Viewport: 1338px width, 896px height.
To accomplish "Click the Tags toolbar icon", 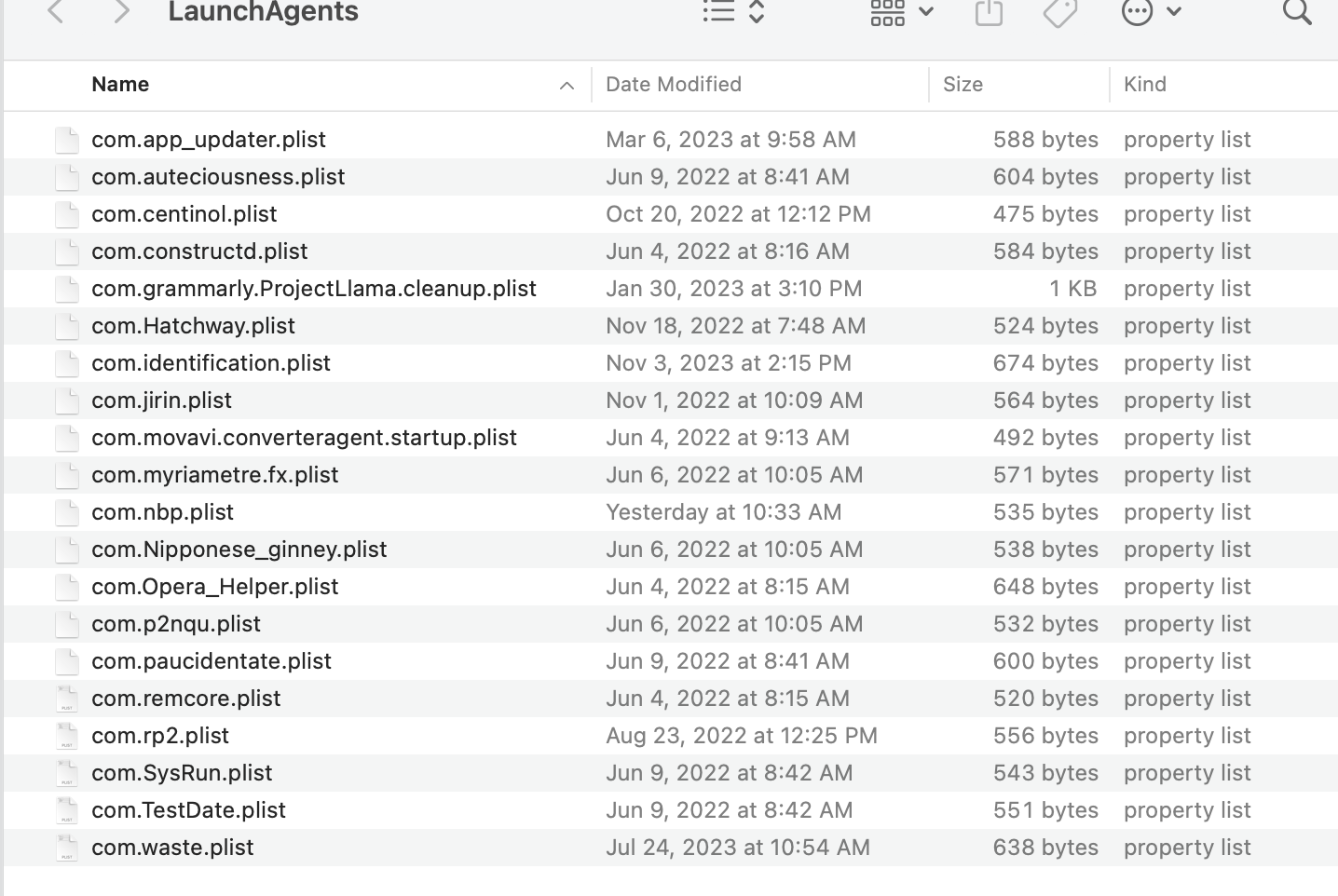I will (1059, 12).
